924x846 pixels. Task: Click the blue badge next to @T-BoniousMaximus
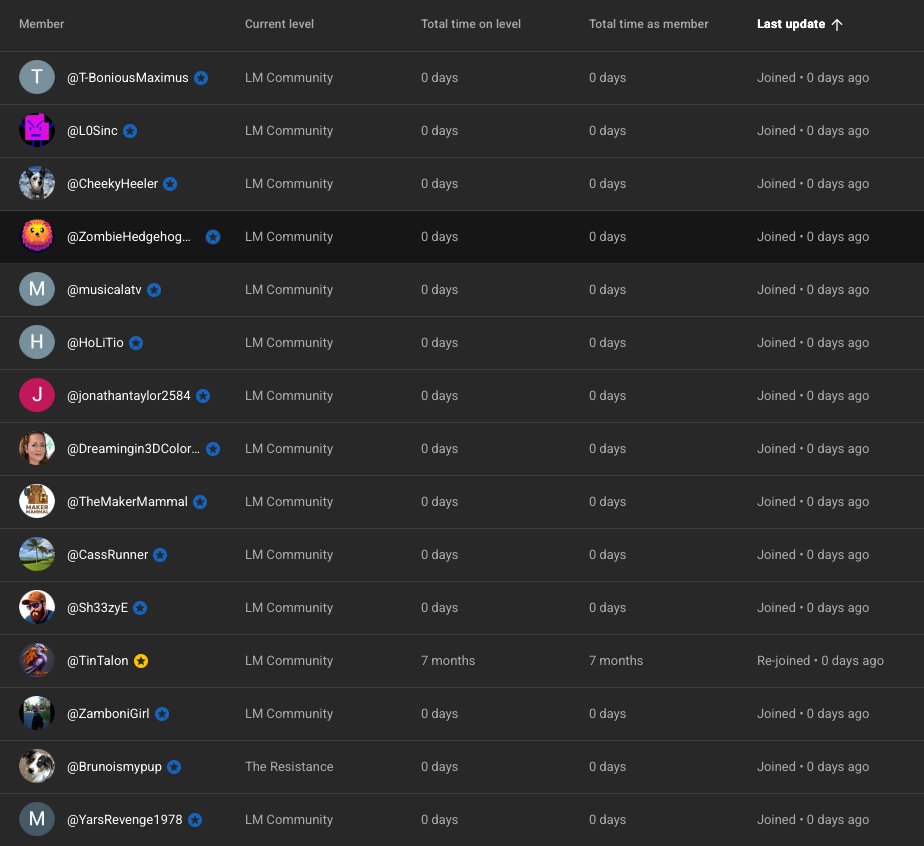(201, 78)
